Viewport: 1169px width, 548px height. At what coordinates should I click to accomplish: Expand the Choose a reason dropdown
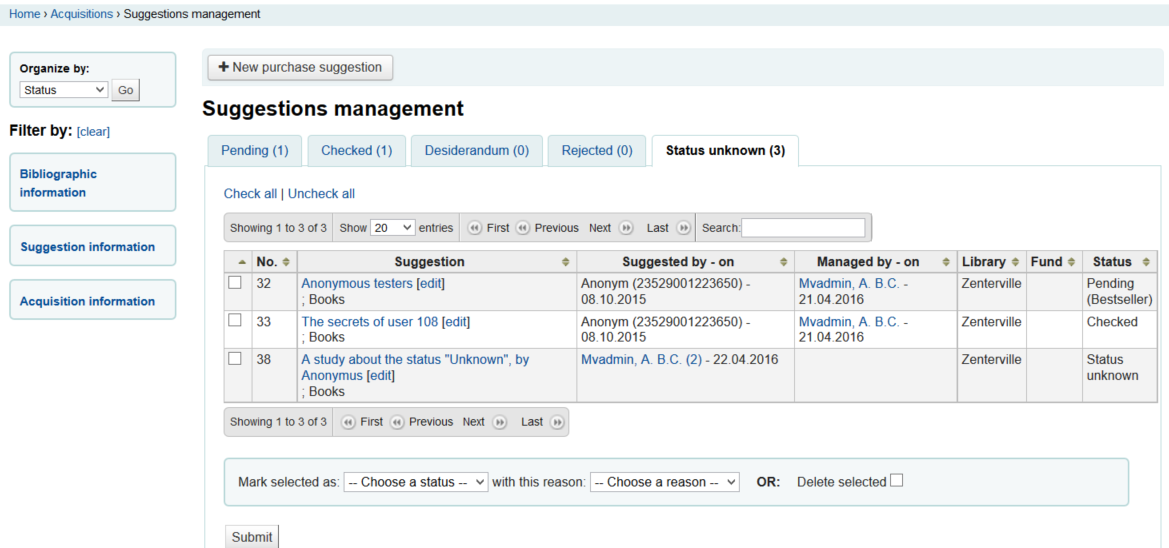(x=664, y=482)
